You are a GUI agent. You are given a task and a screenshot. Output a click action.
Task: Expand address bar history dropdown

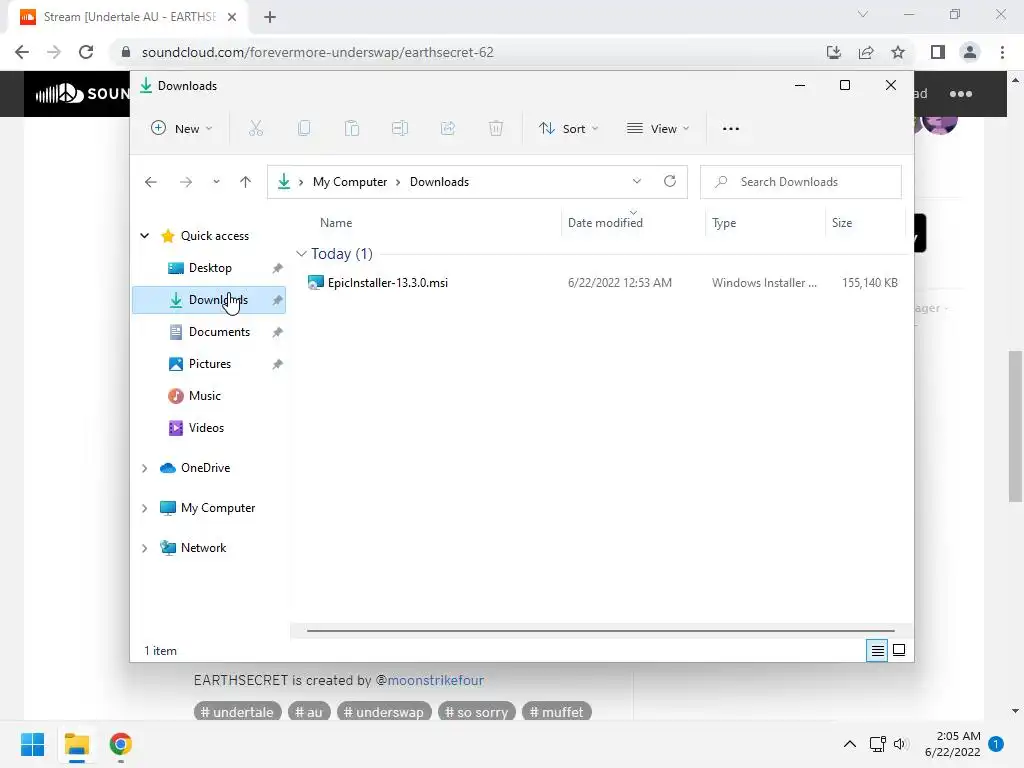point(637,182)
